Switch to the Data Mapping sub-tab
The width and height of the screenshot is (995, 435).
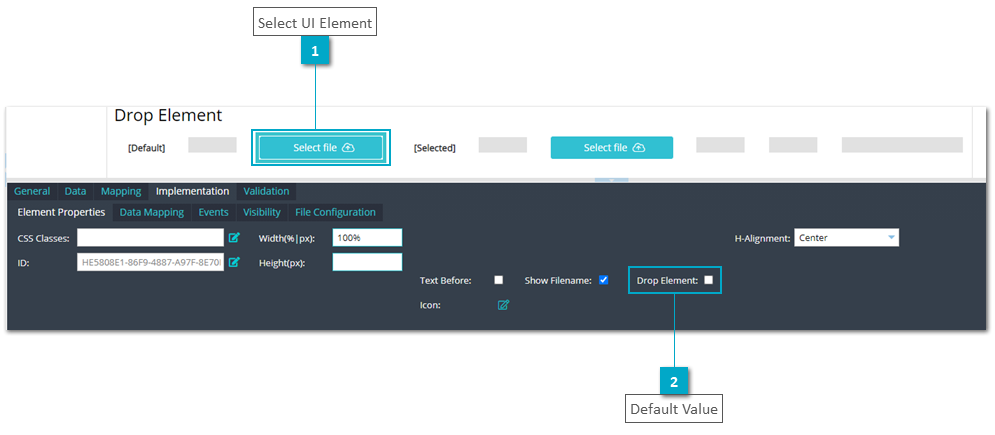tap(152, 212)
